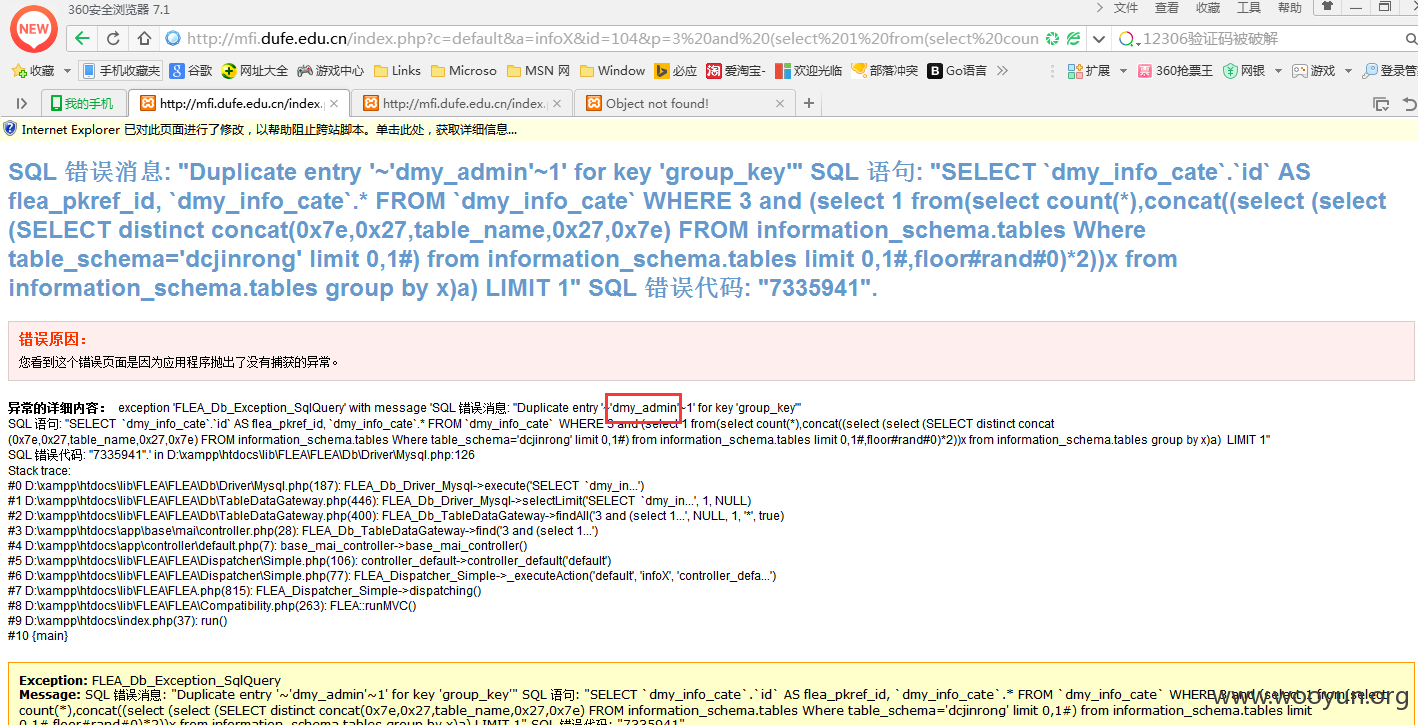1418x725 pixels.
Task: Click the 异常的详细内容 label text
Action: pyautogui.click(x=58, y=408)
